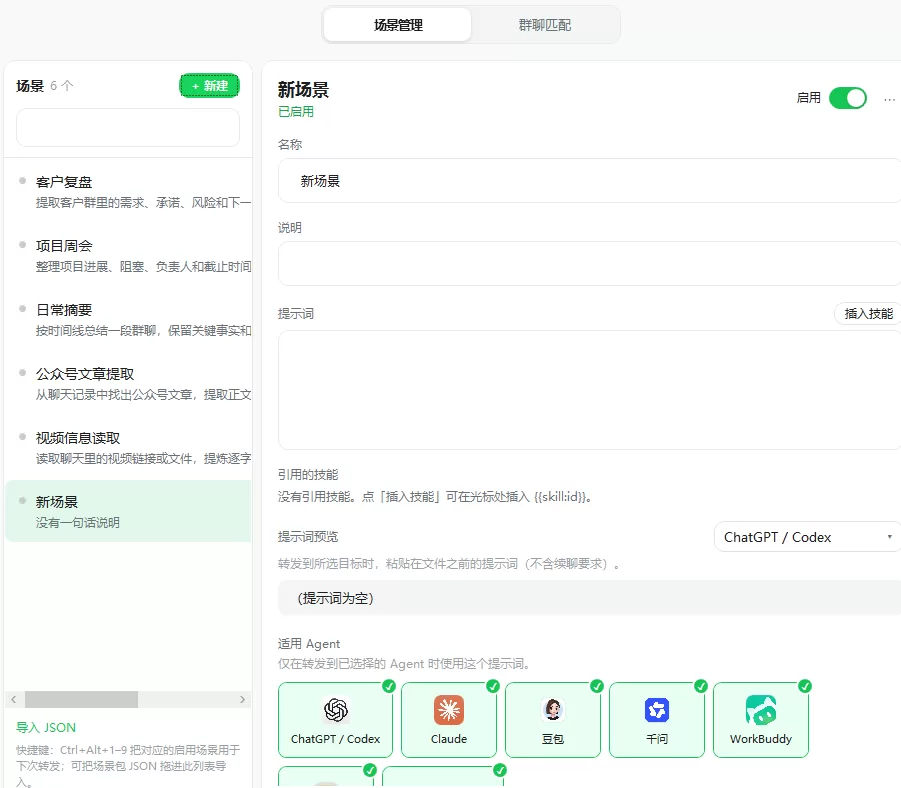Click the WorkBuddy agent icon

pyautogui.click(x=761, y=710)
